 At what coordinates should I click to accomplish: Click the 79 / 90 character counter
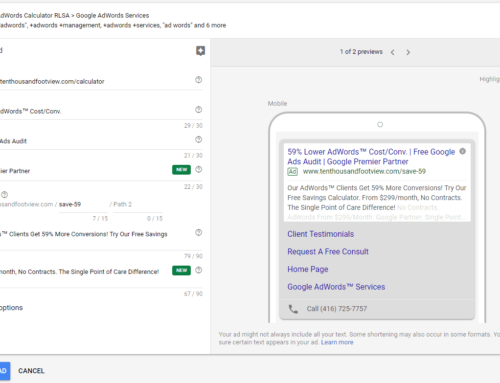coord(193,256)
